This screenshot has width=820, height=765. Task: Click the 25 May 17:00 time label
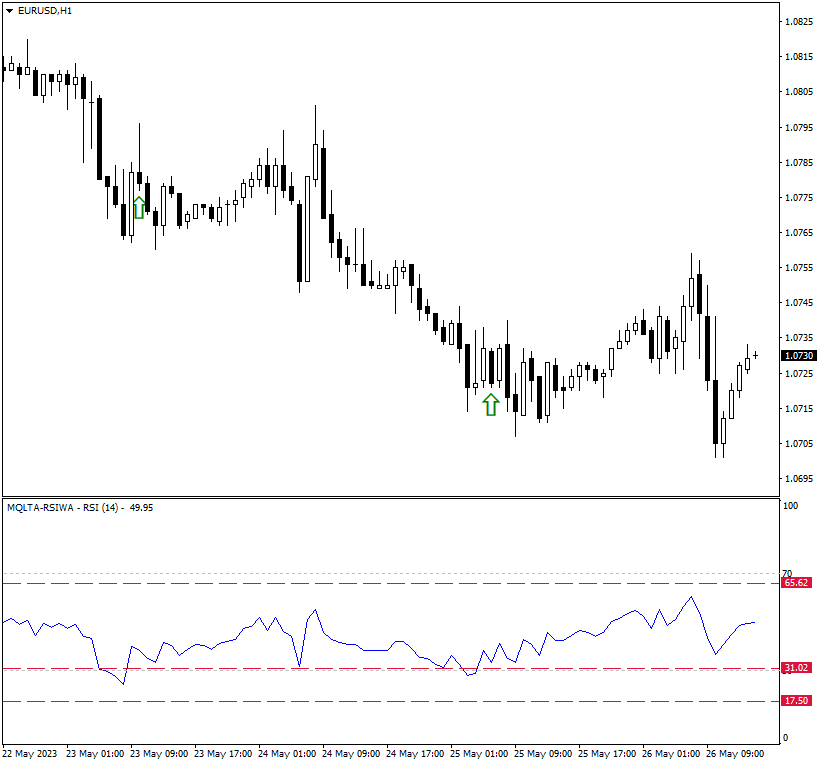[607, 754]
